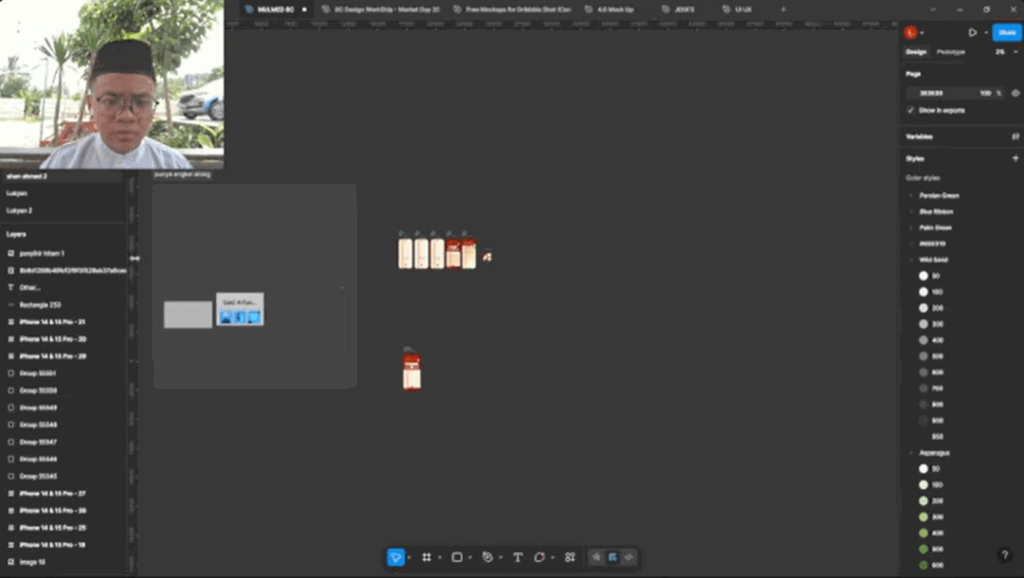Image resolution: width=1024 pixels, height=578 pixels.
Task: Select the Lukpan 2 page
Action: (20, 210)
